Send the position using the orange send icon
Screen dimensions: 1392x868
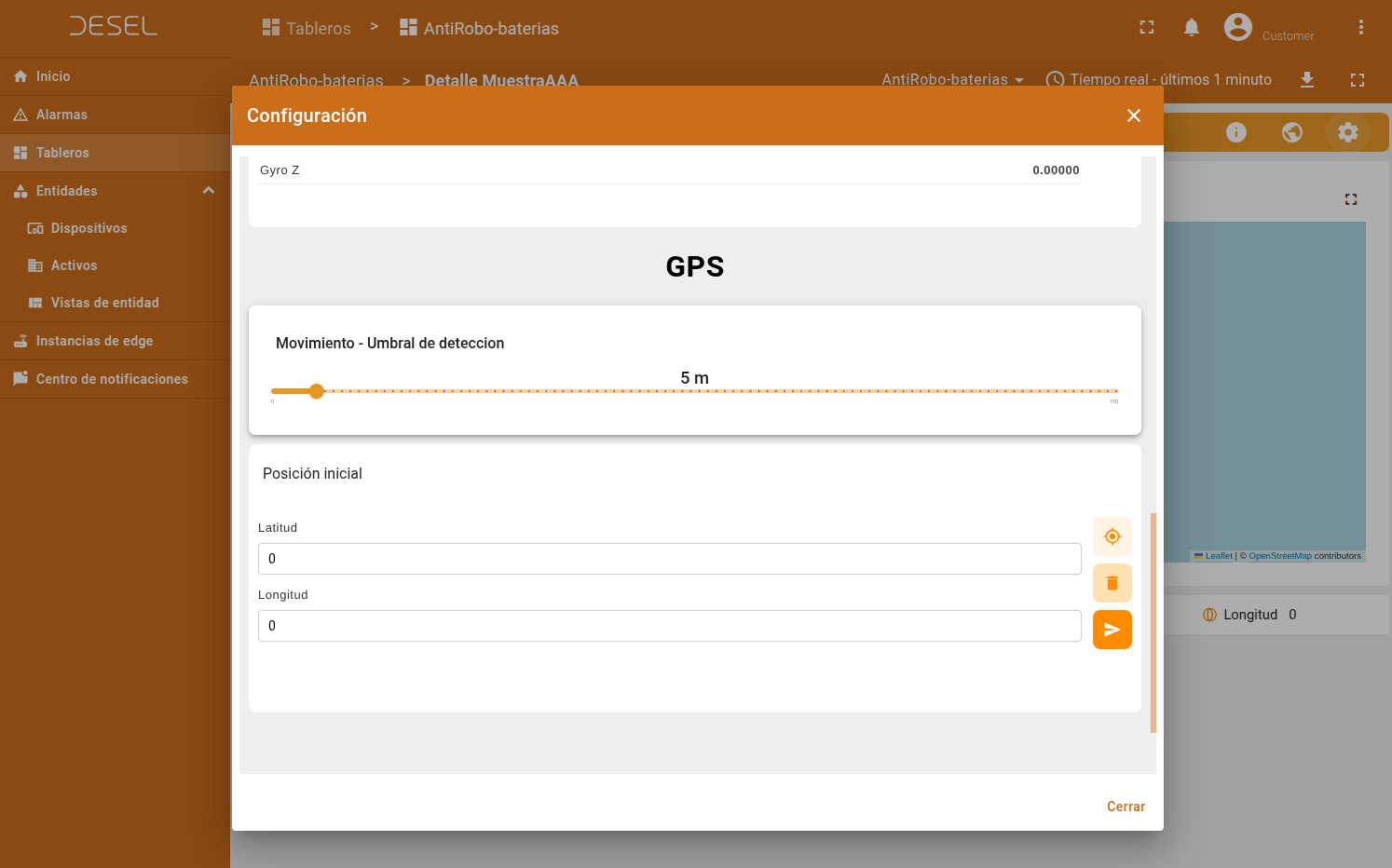pos(1112,629)
